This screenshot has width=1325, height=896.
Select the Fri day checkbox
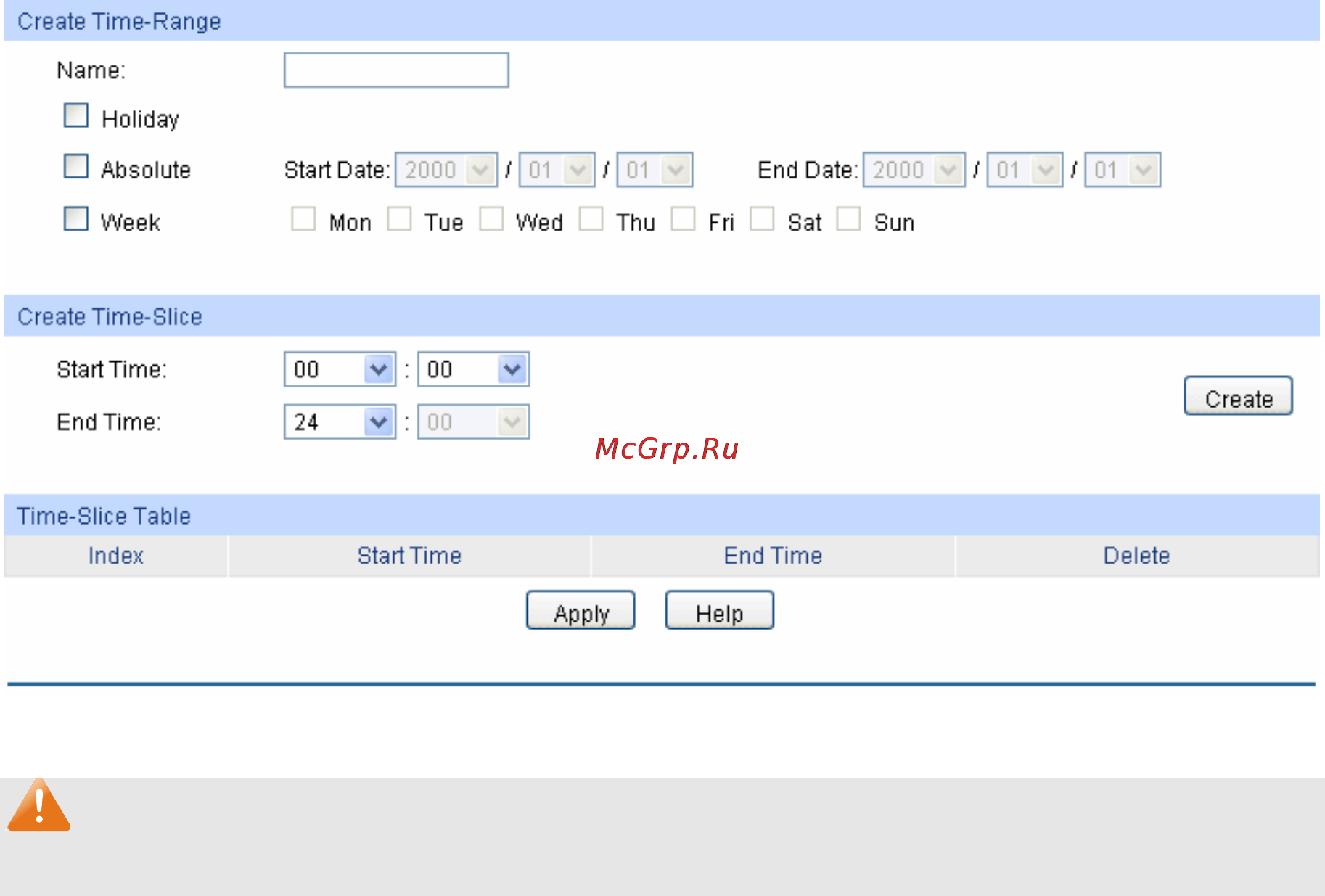coord(684,219)
